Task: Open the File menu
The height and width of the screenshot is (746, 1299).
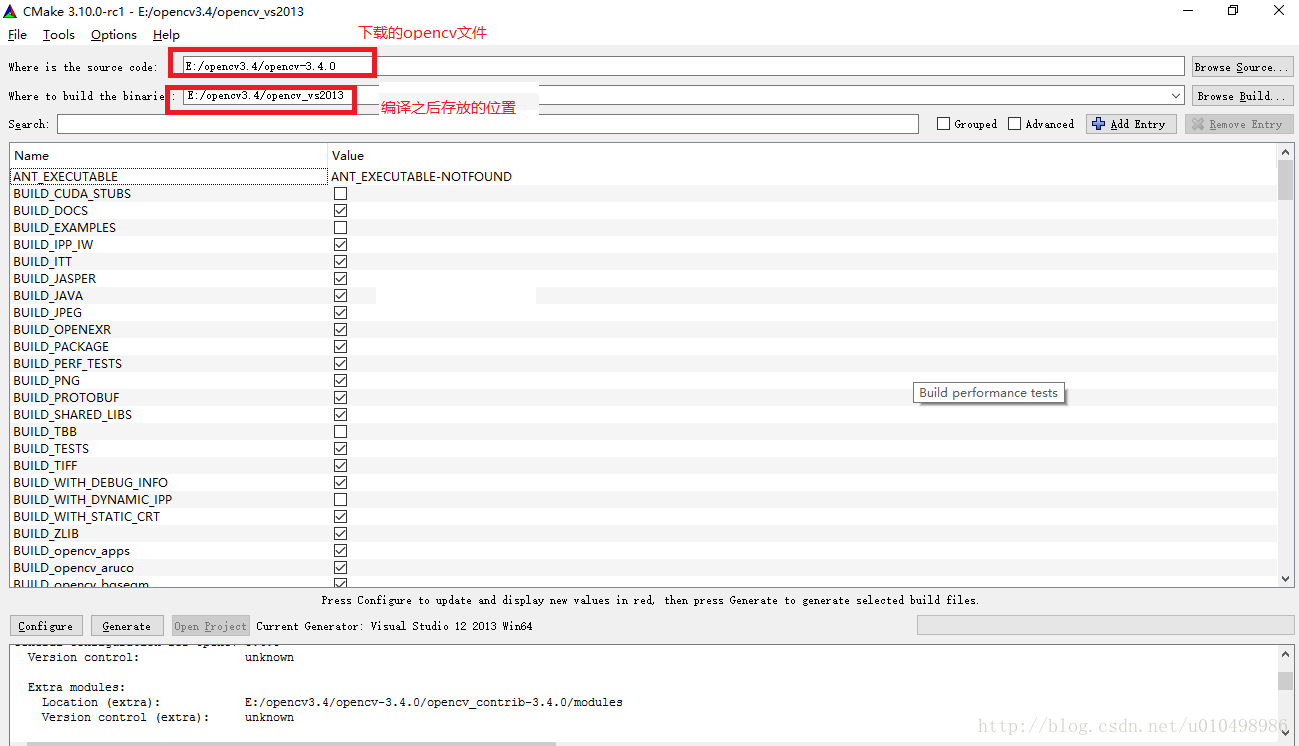Action: 17,34
